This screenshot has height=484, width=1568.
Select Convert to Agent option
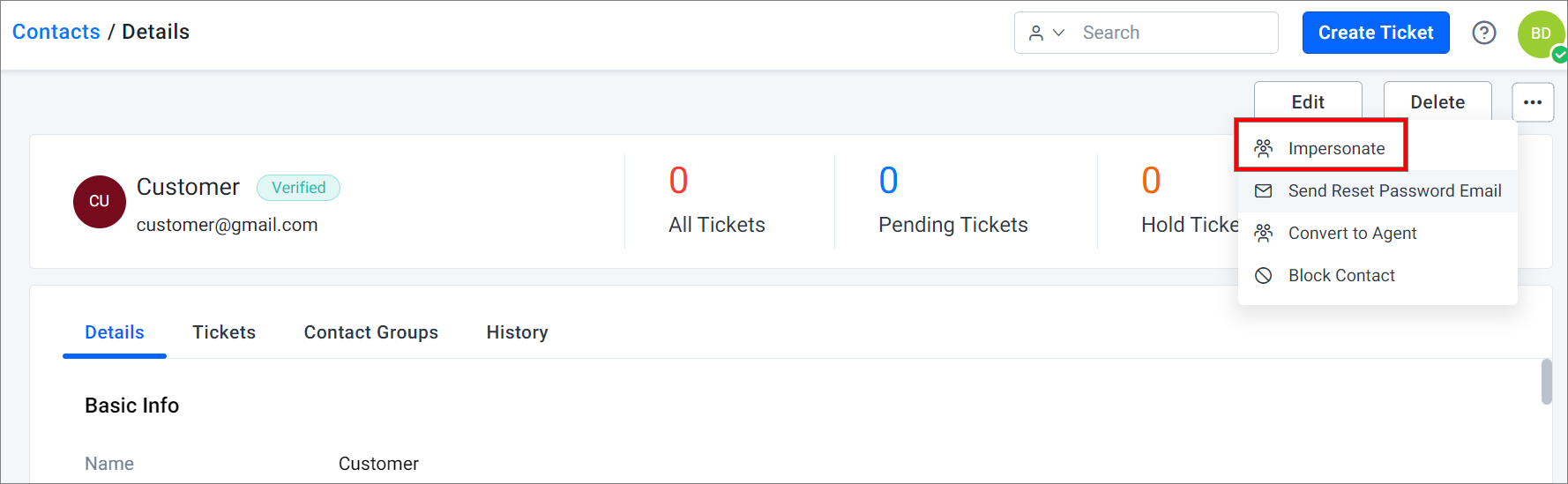click(1378, 233)
